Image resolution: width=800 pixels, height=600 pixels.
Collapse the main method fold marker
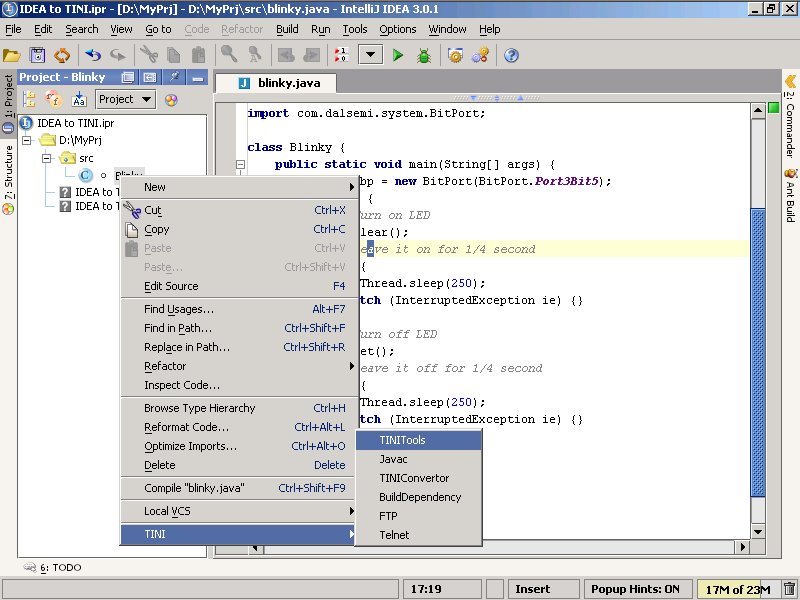240,164
